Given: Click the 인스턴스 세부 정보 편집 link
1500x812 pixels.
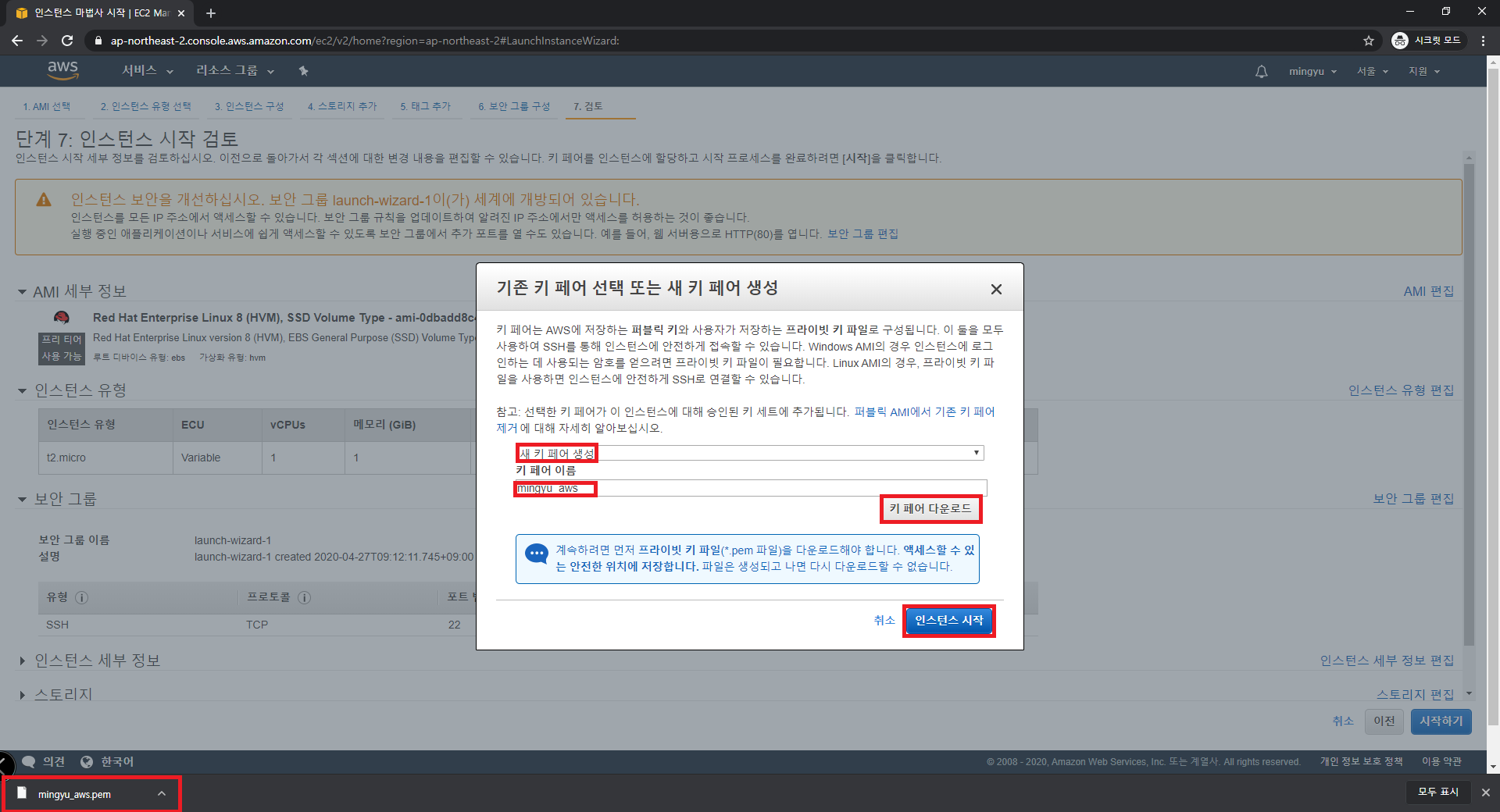Looking at the screenshot, I should click(x=1387, y=661).
